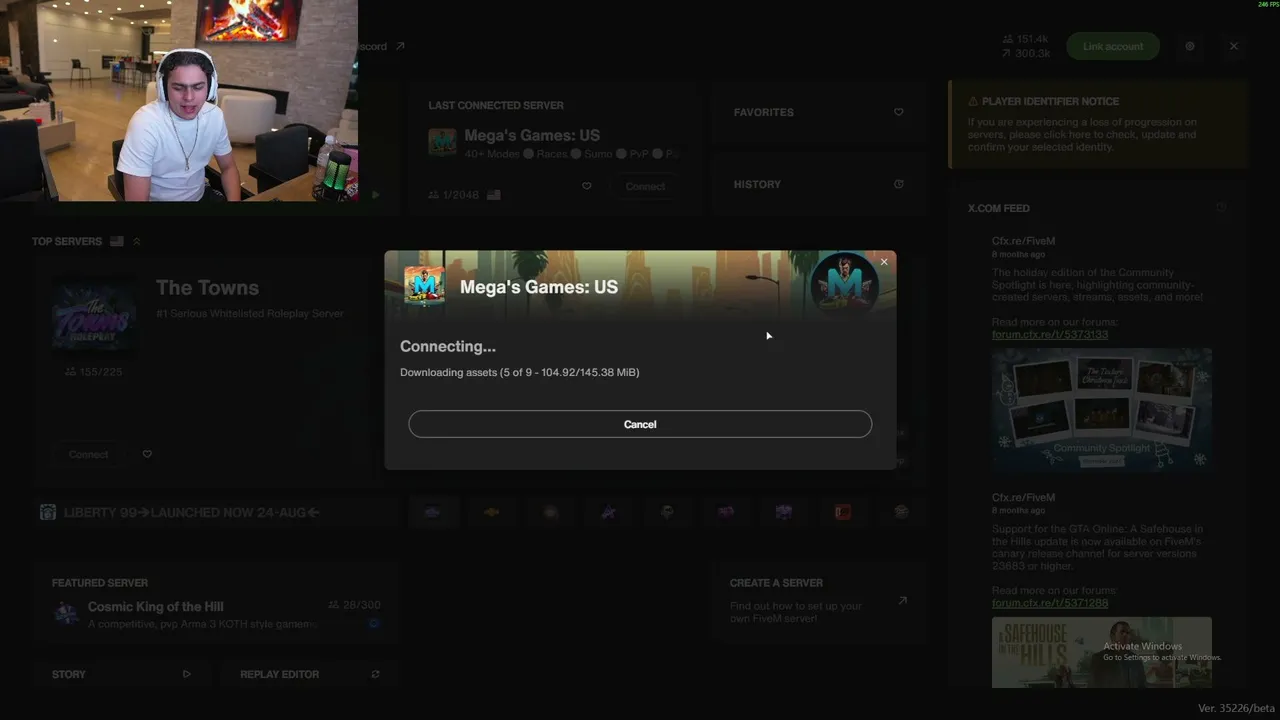Open the Create a Server guide
Image resolution: width=1280 pixels, height=720 pixels.
click(819, 601)
